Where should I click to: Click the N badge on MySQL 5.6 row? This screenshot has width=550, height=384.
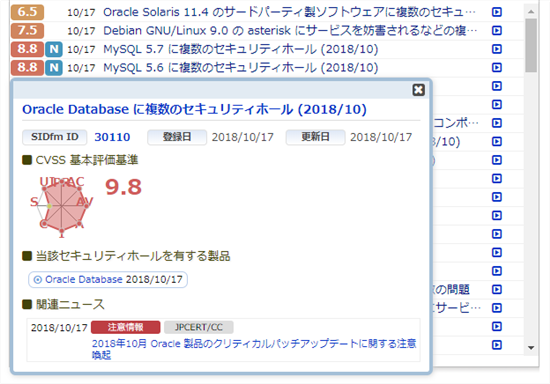(54, 67)
